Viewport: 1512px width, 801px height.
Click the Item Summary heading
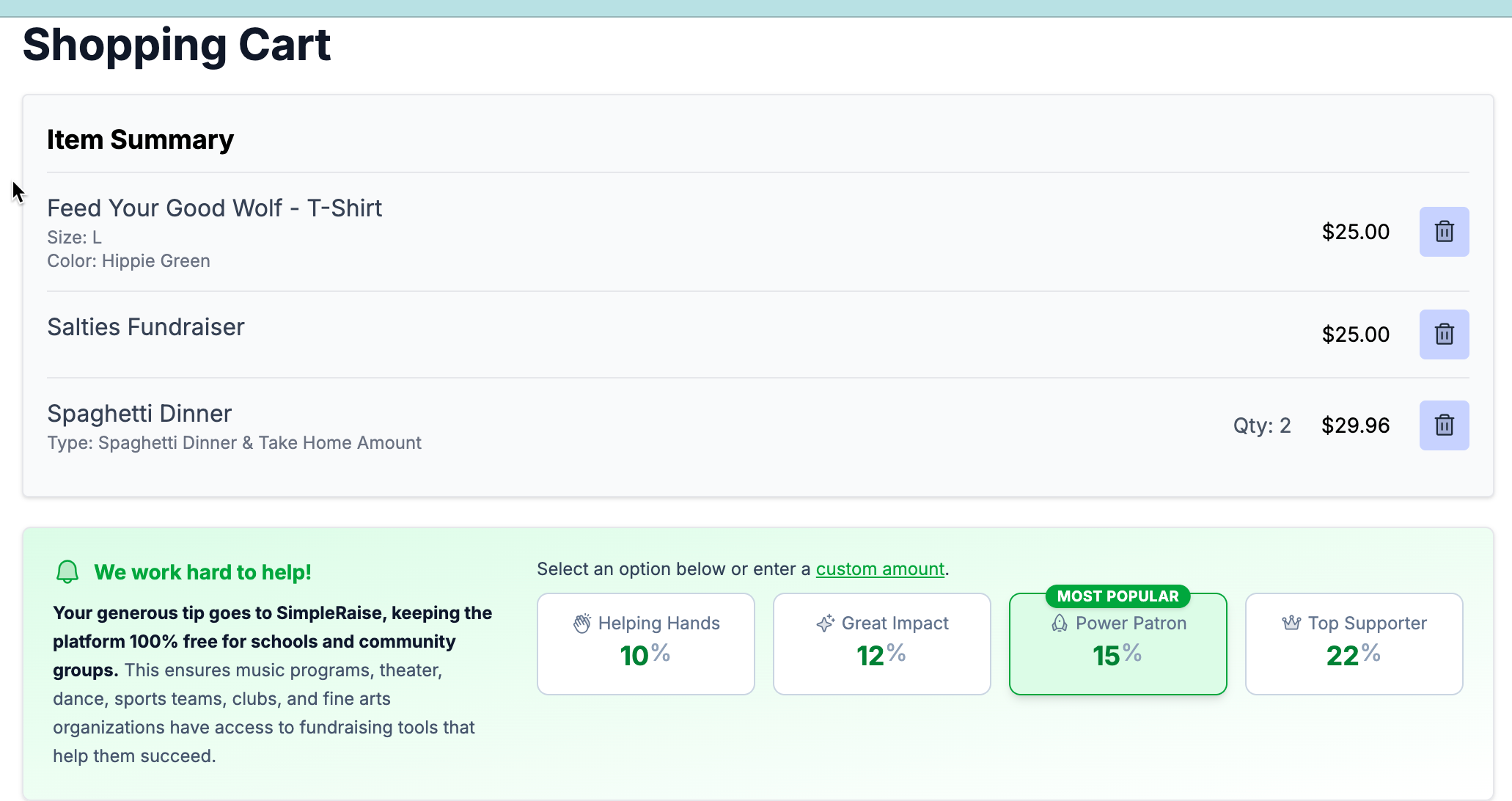(140, 139)
